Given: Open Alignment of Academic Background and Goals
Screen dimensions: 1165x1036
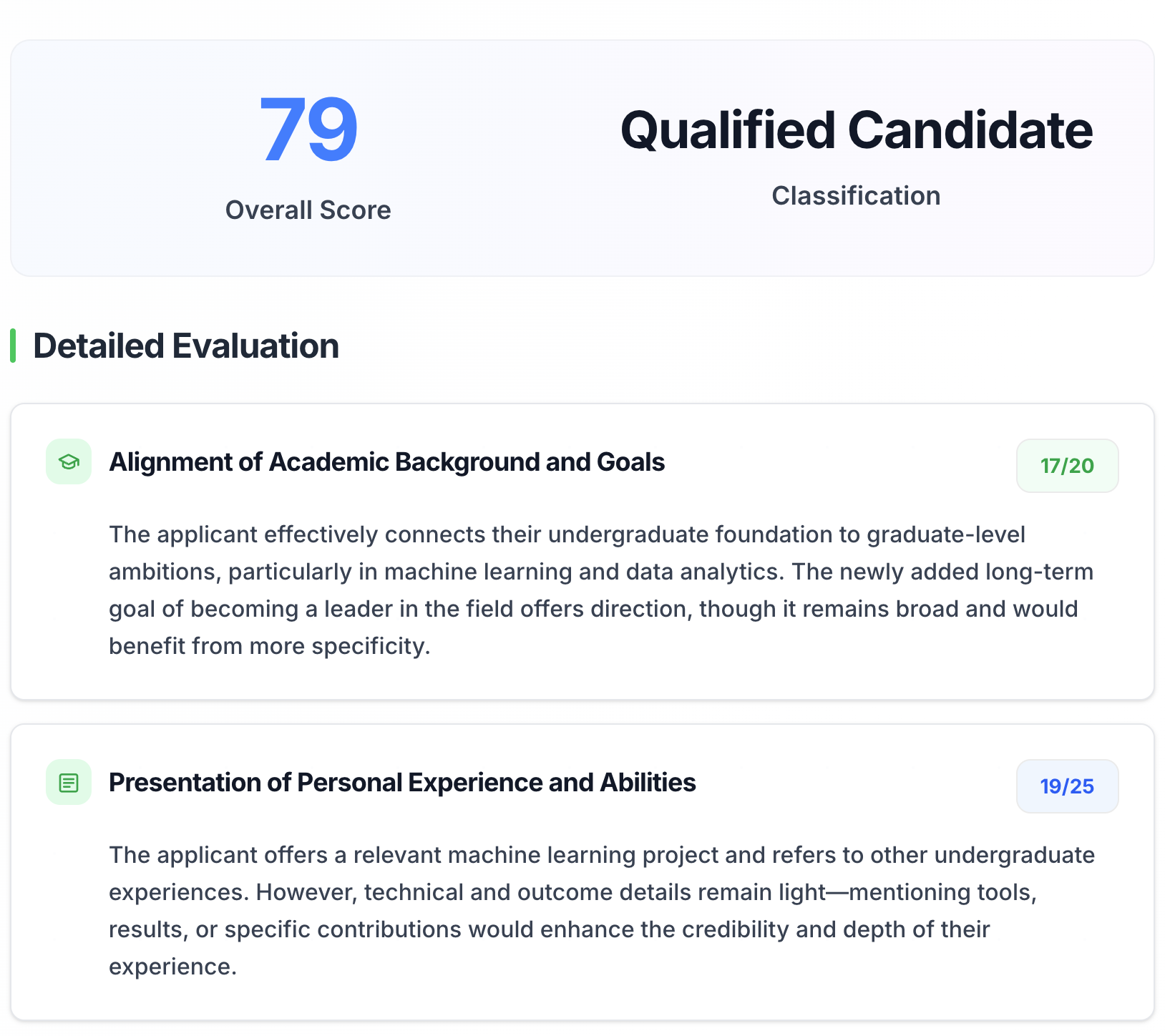Looking at the screenshot, I should point(386,462).
